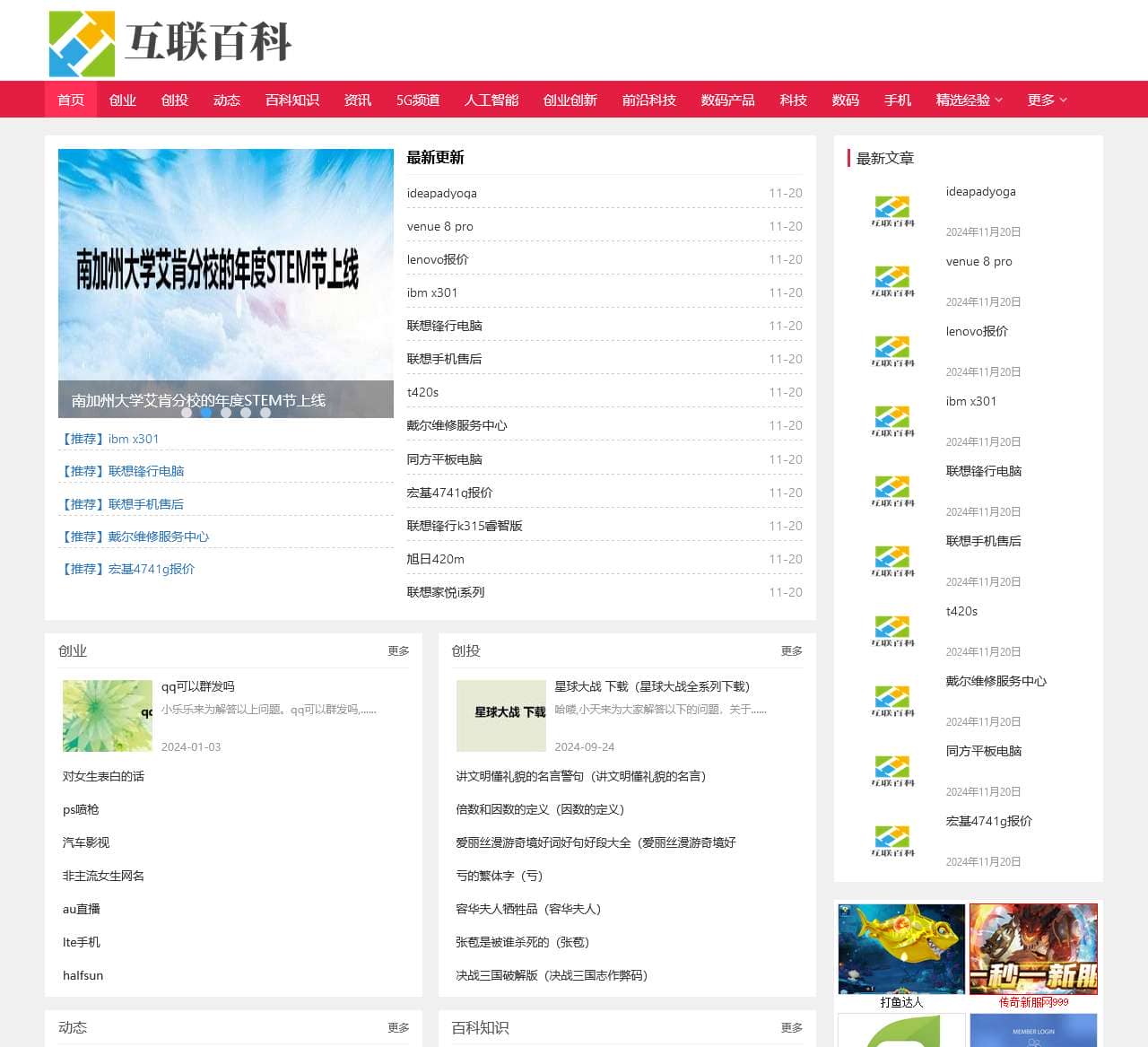
Task: Open thumbnail icon beside t420s sidebar article
Action: [892, 632]
